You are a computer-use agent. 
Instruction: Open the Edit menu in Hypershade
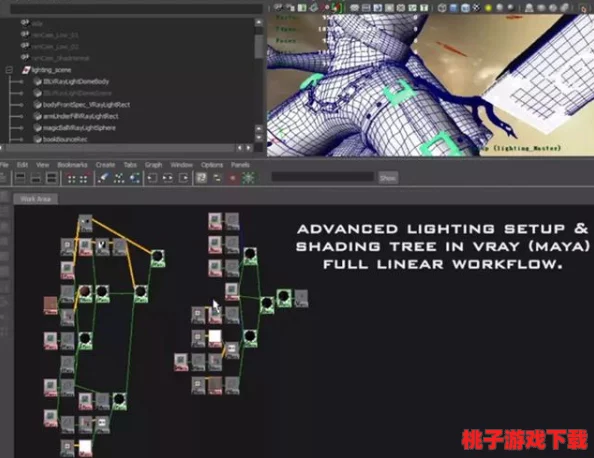pyautogui.click(x=22, y=165)
